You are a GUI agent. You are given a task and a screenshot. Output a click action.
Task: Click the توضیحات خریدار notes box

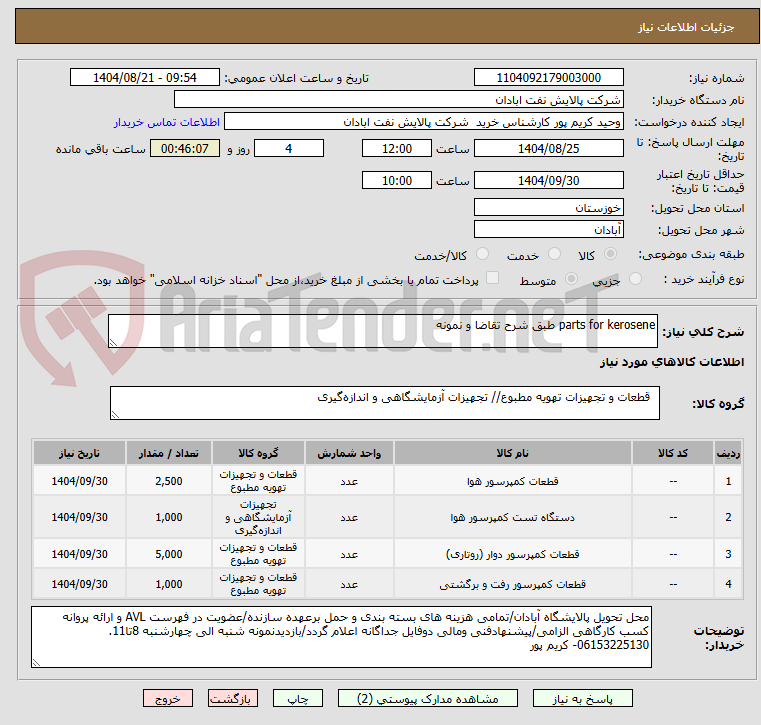(341, 636)
